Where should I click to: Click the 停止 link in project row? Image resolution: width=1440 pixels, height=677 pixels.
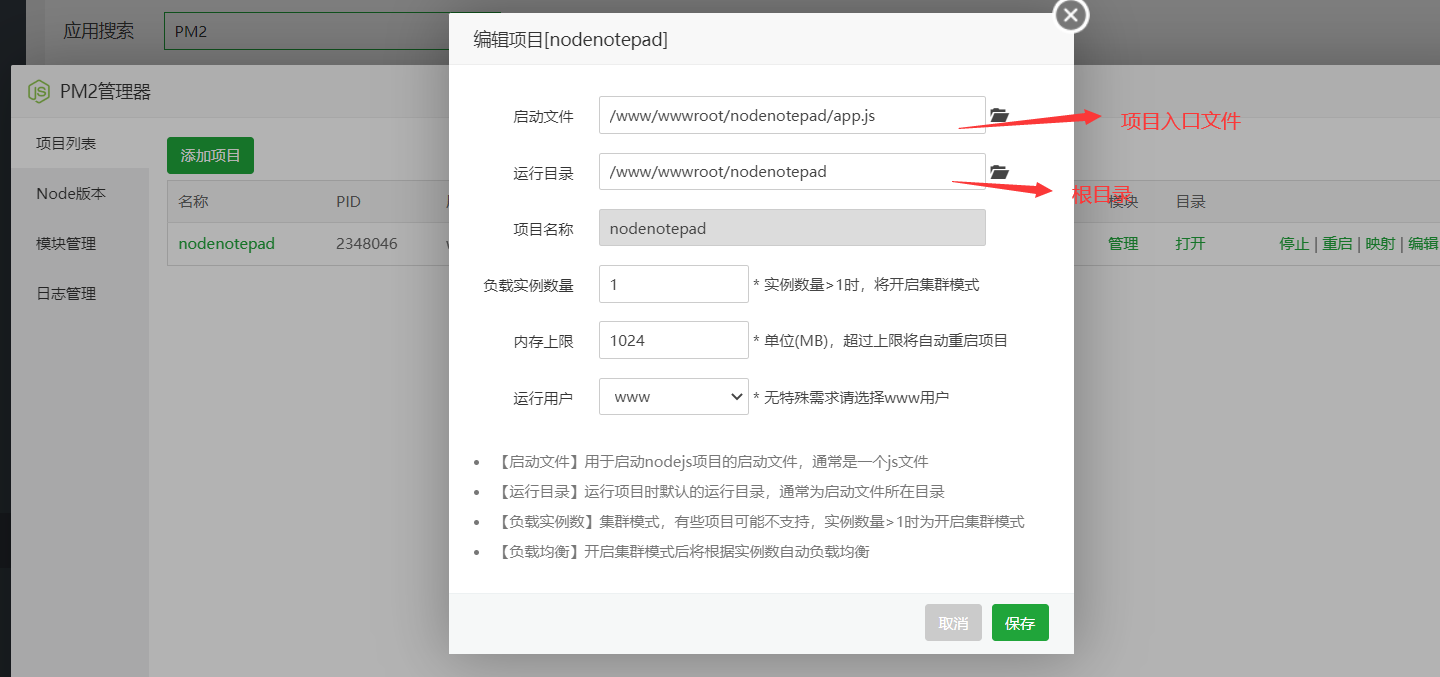[x=1294, y=244]
